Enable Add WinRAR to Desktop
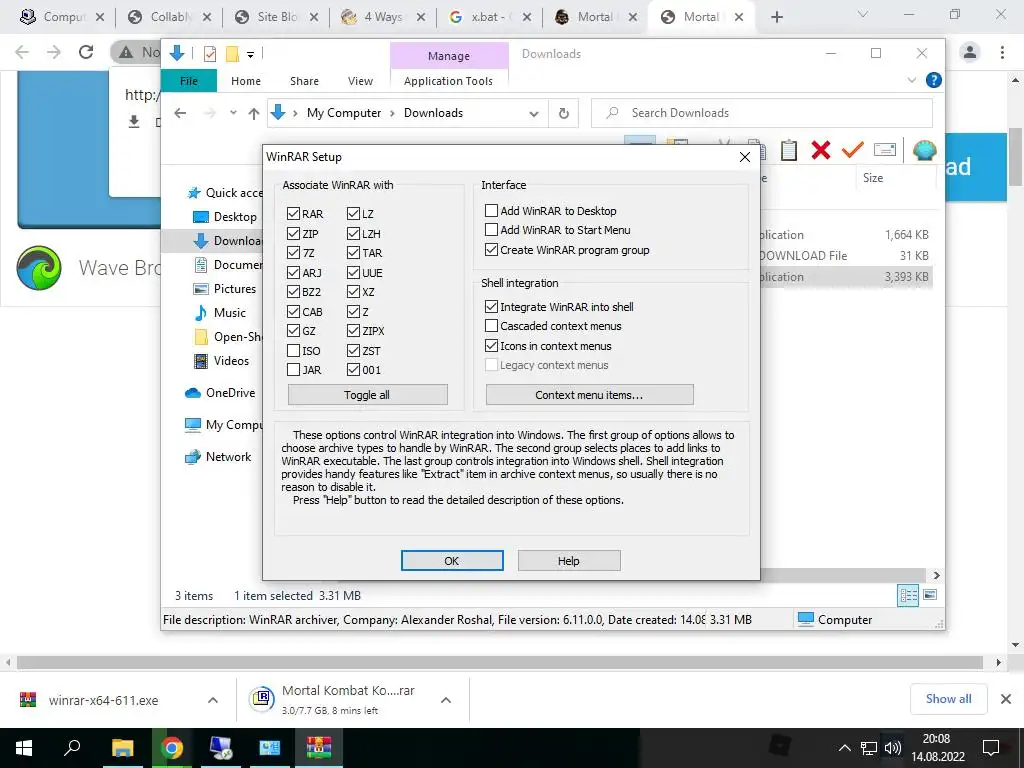This screenshot has height=768, width=1024. pyautogui.click(x=491, y=210)
